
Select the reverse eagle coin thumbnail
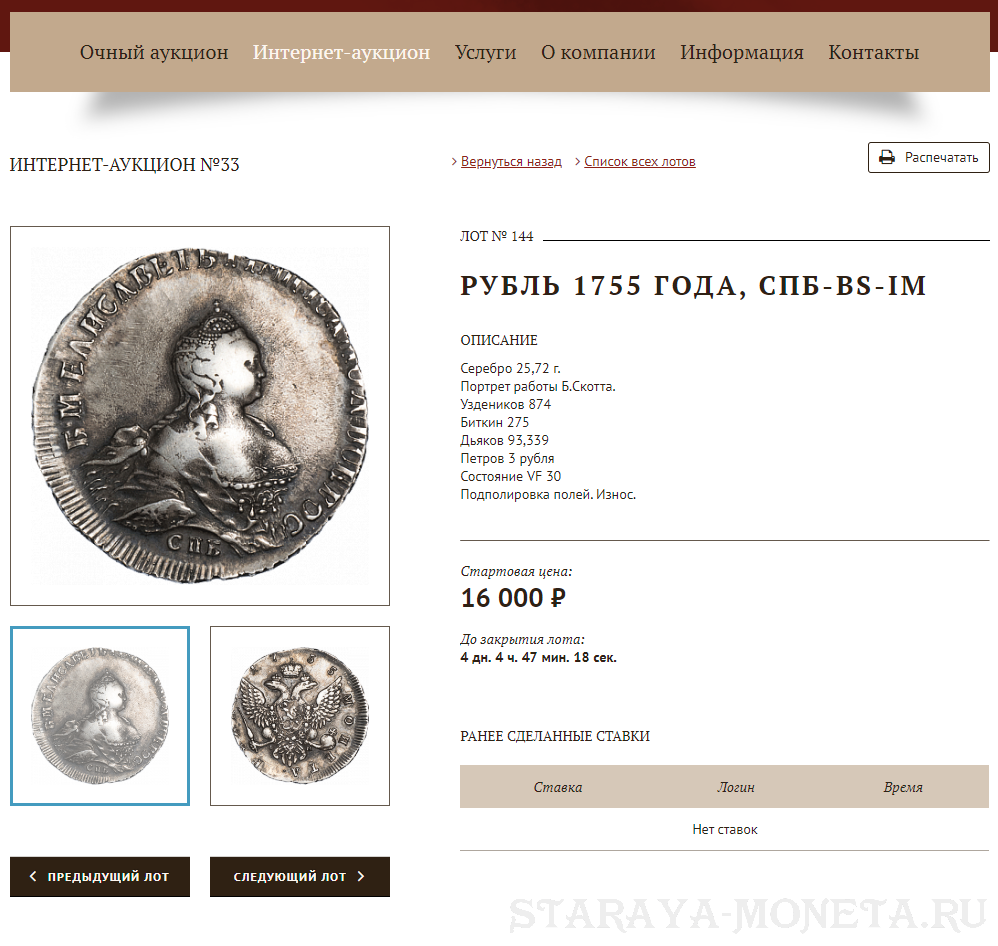[300, 716]
